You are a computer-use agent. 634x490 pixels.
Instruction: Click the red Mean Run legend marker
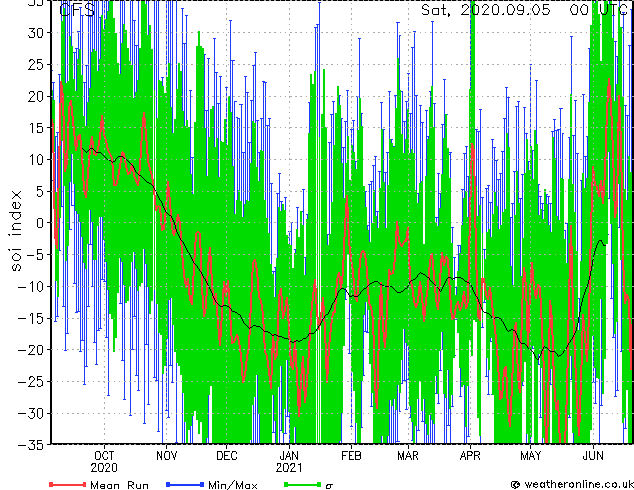(x=67, y=484)
